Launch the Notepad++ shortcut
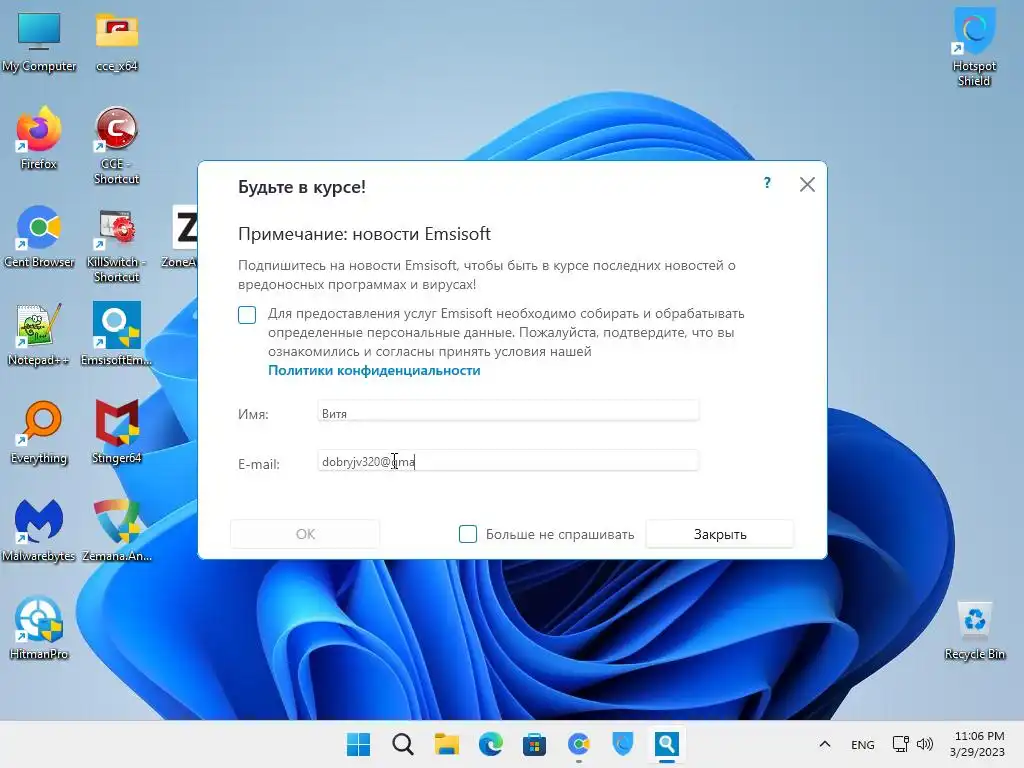 [39, 334]
